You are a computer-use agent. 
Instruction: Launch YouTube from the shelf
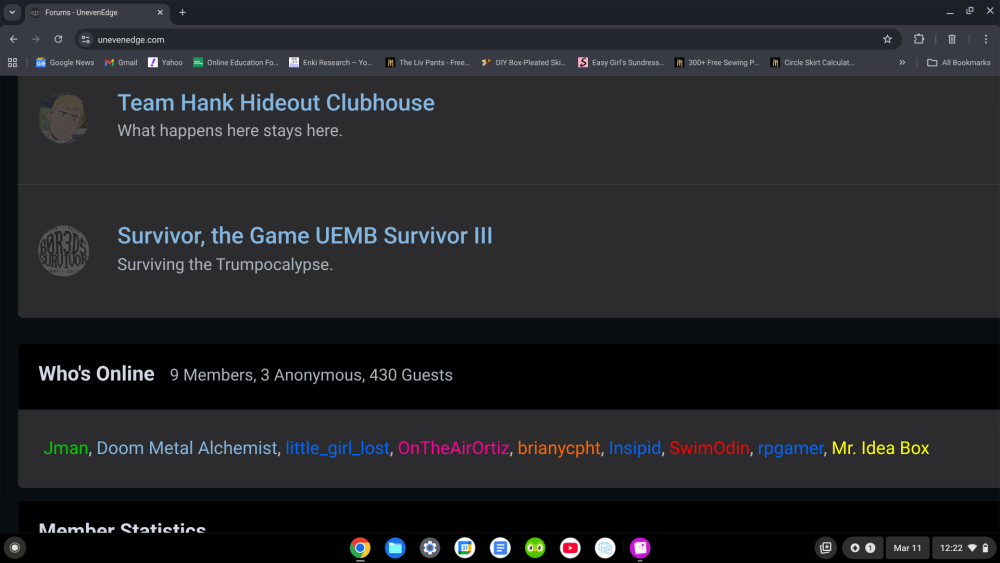[570, 547]
